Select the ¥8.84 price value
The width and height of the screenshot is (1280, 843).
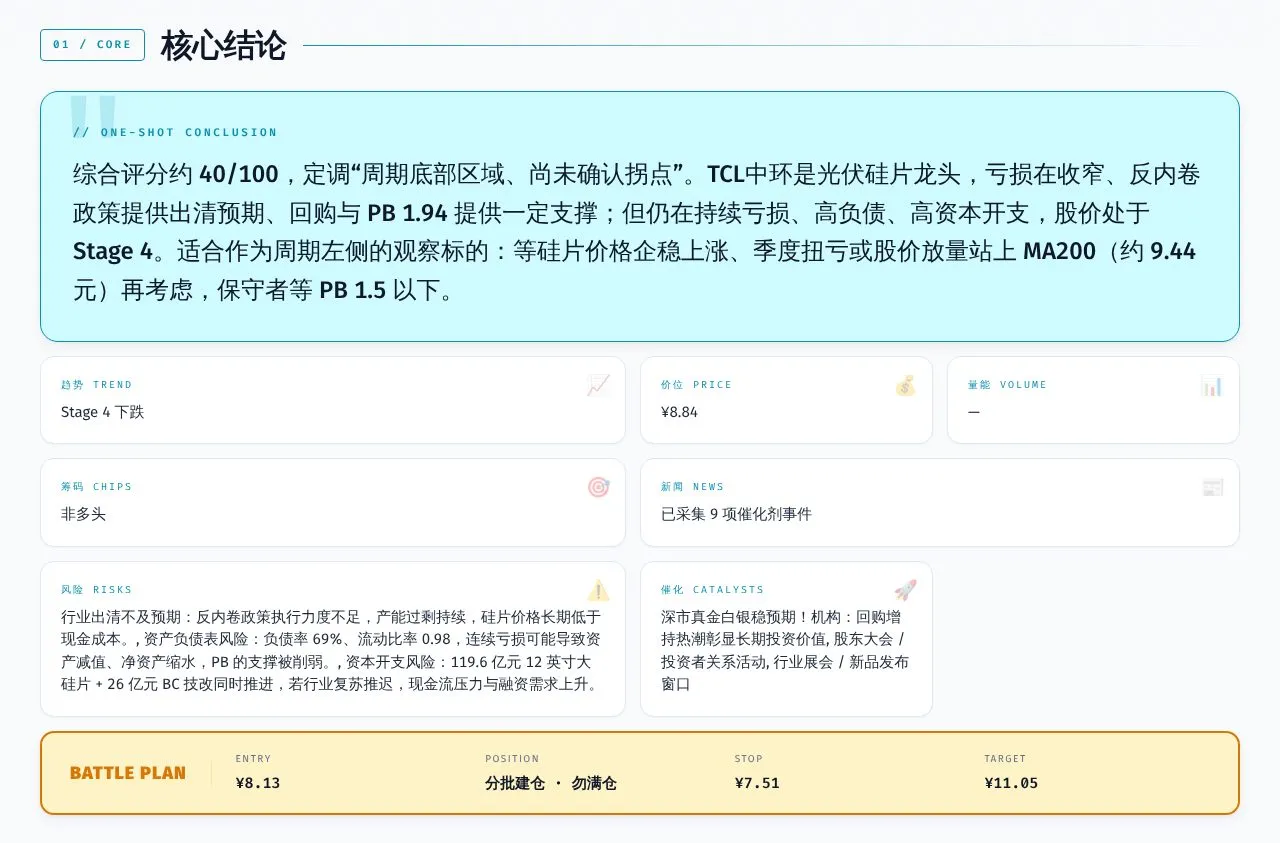pos(679,412)
